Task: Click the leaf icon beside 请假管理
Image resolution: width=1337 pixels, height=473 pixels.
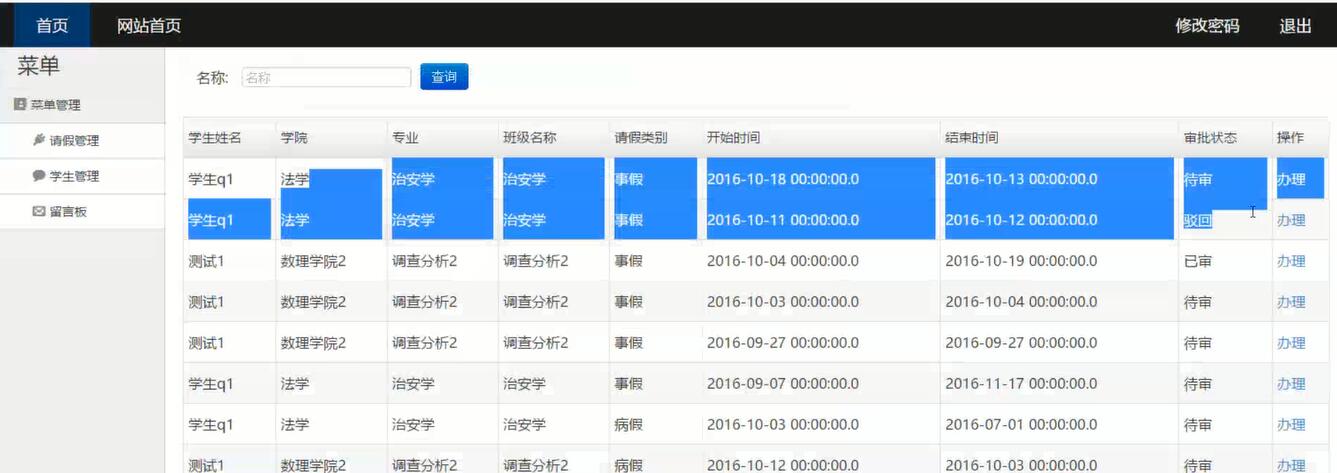Action: (39, 140)
